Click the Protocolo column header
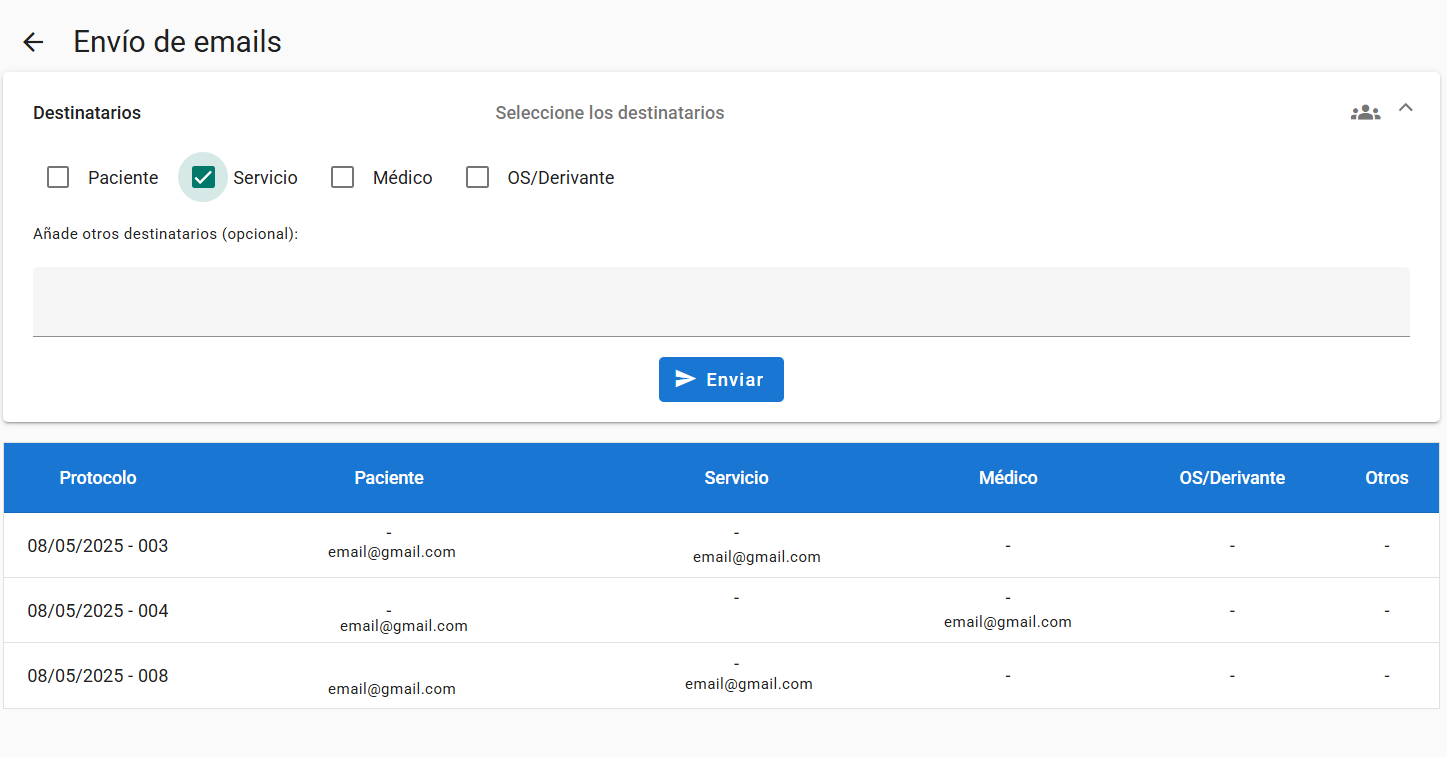 [x=98, y=478]
